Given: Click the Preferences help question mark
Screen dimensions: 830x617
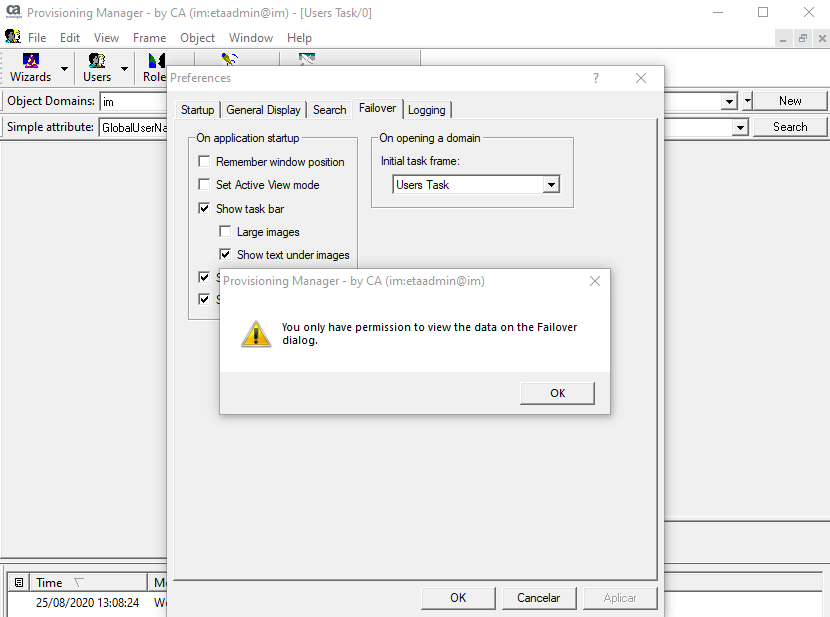Looking at the screenshot, I should [596, 78].
